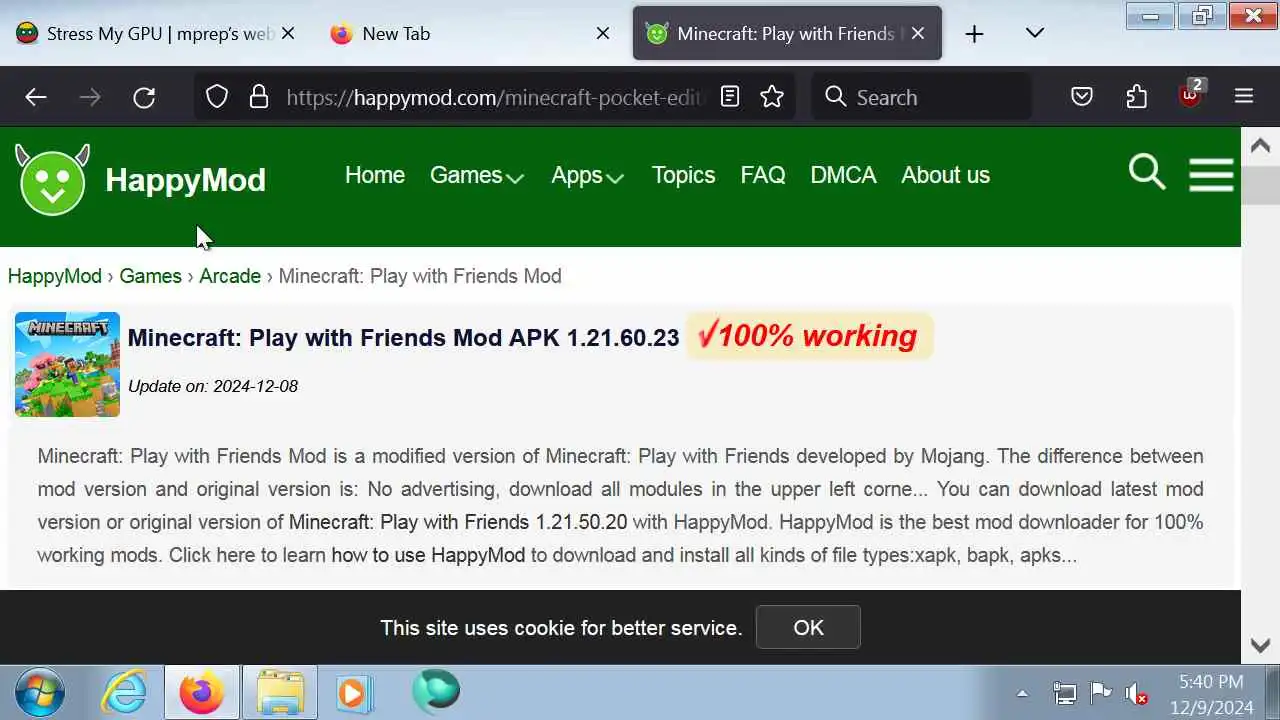The width and height of the screenshot is (1280, 720).
Task: Open the Action Center flag icon
Action: point(1101,693)
